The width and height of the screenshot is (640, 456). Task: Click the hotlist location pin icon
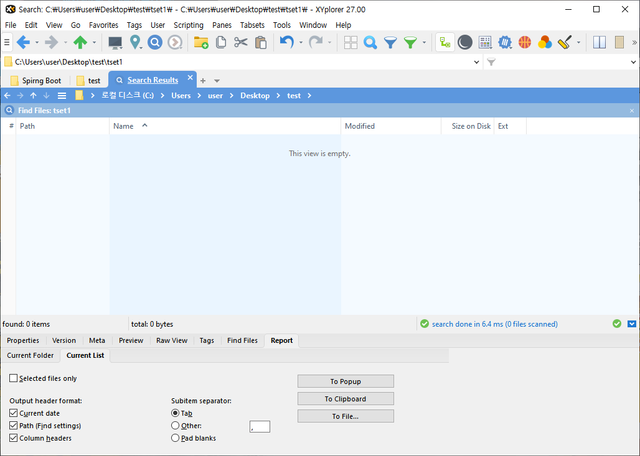[135, 42]
